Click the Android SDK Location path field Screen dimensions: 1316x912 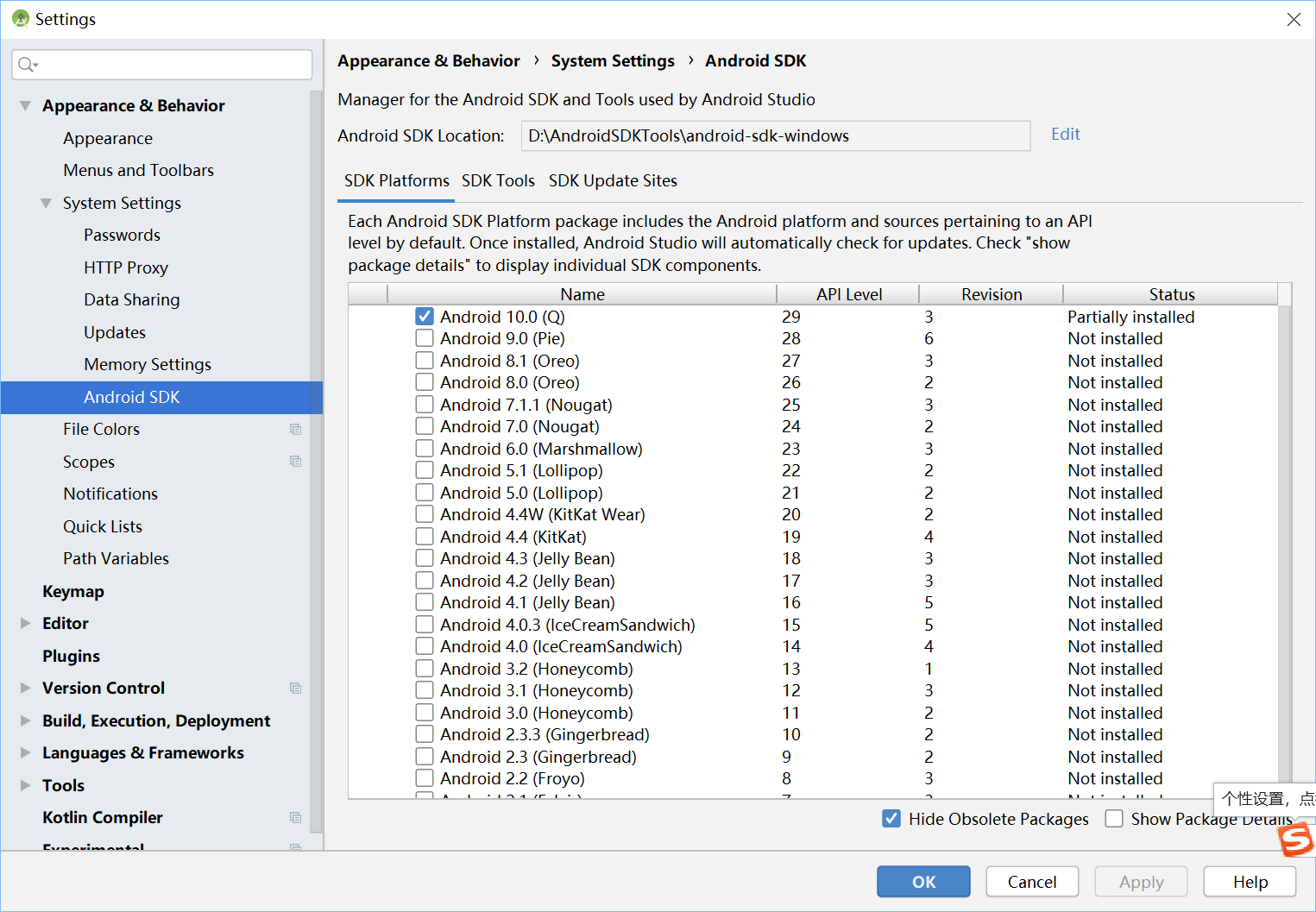[775, 136]
